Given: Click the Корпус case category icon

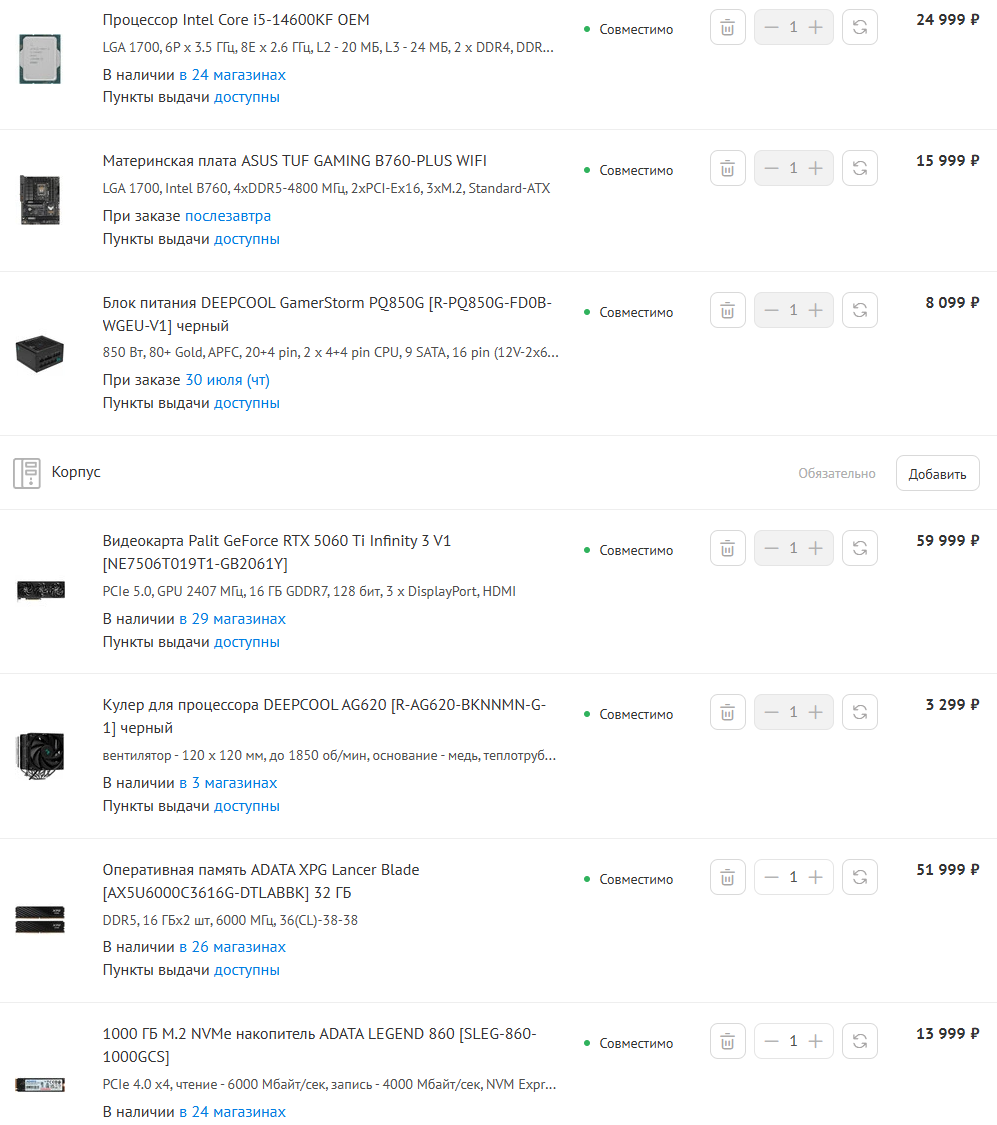Looking at the screenshot, I should (27, 473).
